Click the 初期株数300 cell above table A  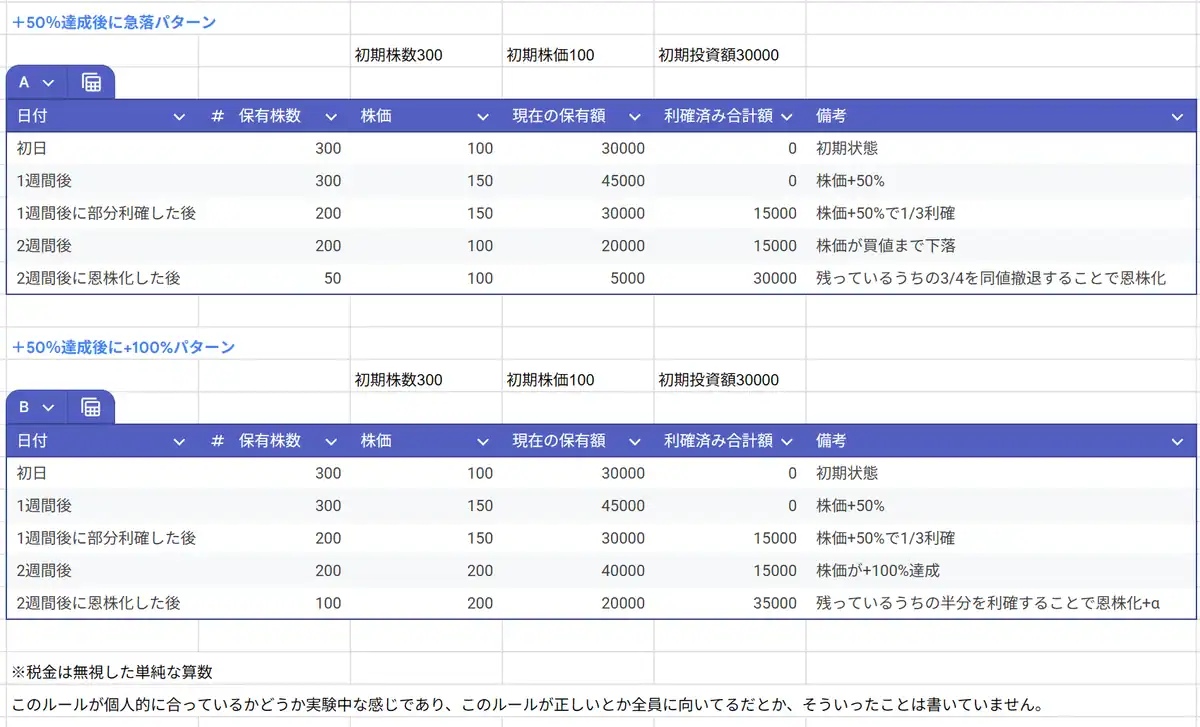[399, 55]
